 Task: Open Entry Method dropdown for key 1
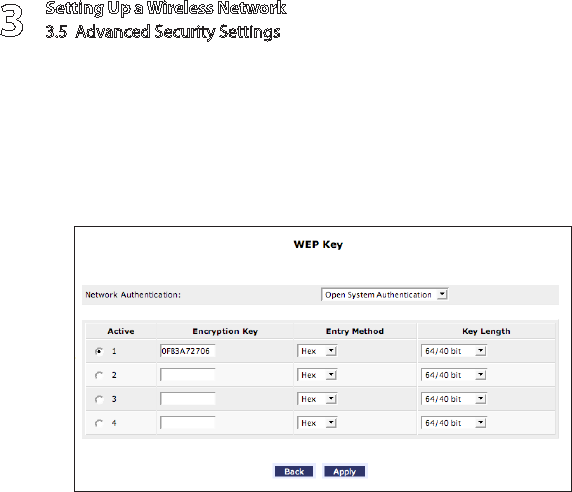pos(317,351)
